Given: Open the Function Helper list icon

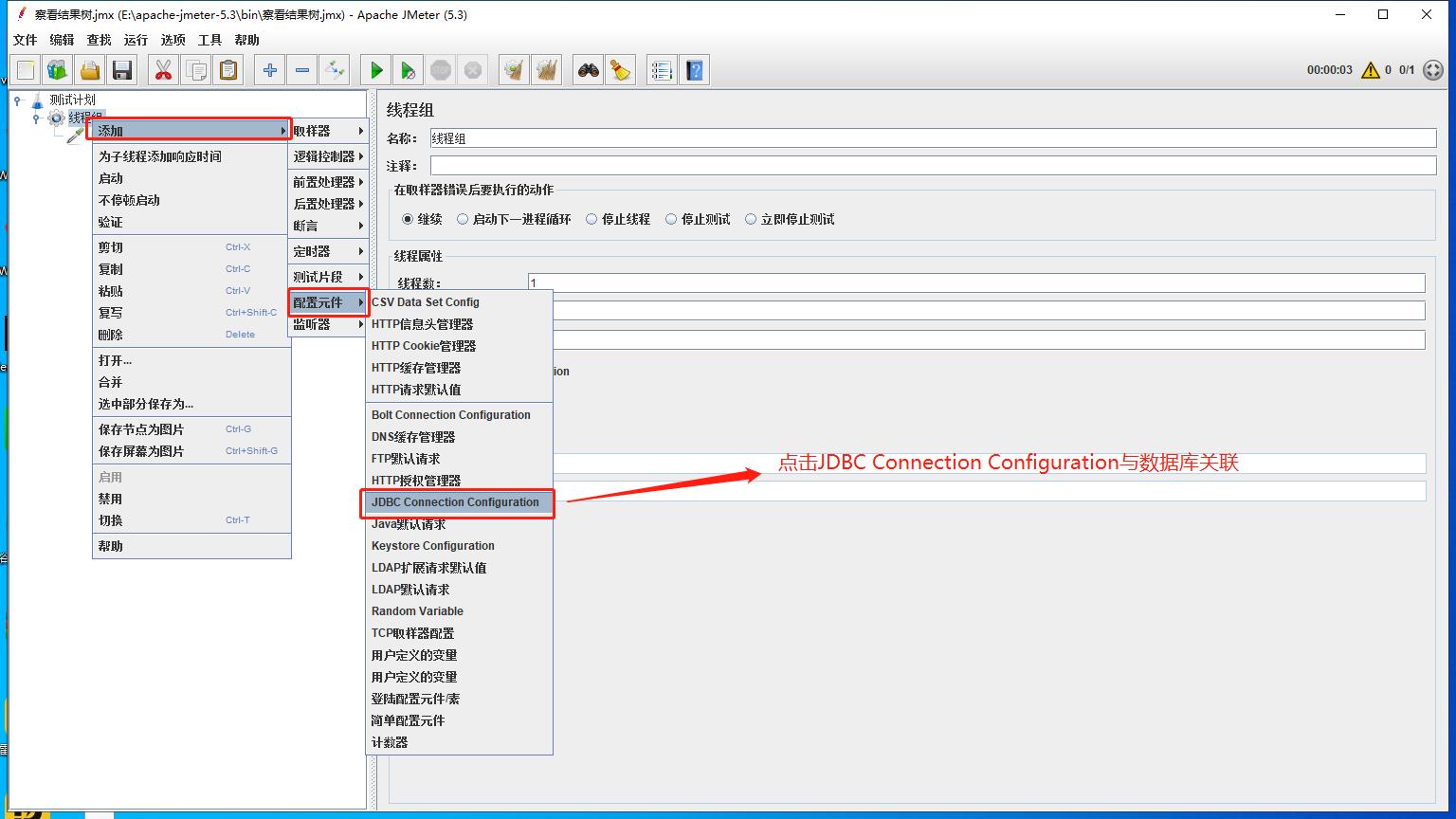Looking at the screenshot, I should point(663,70).
